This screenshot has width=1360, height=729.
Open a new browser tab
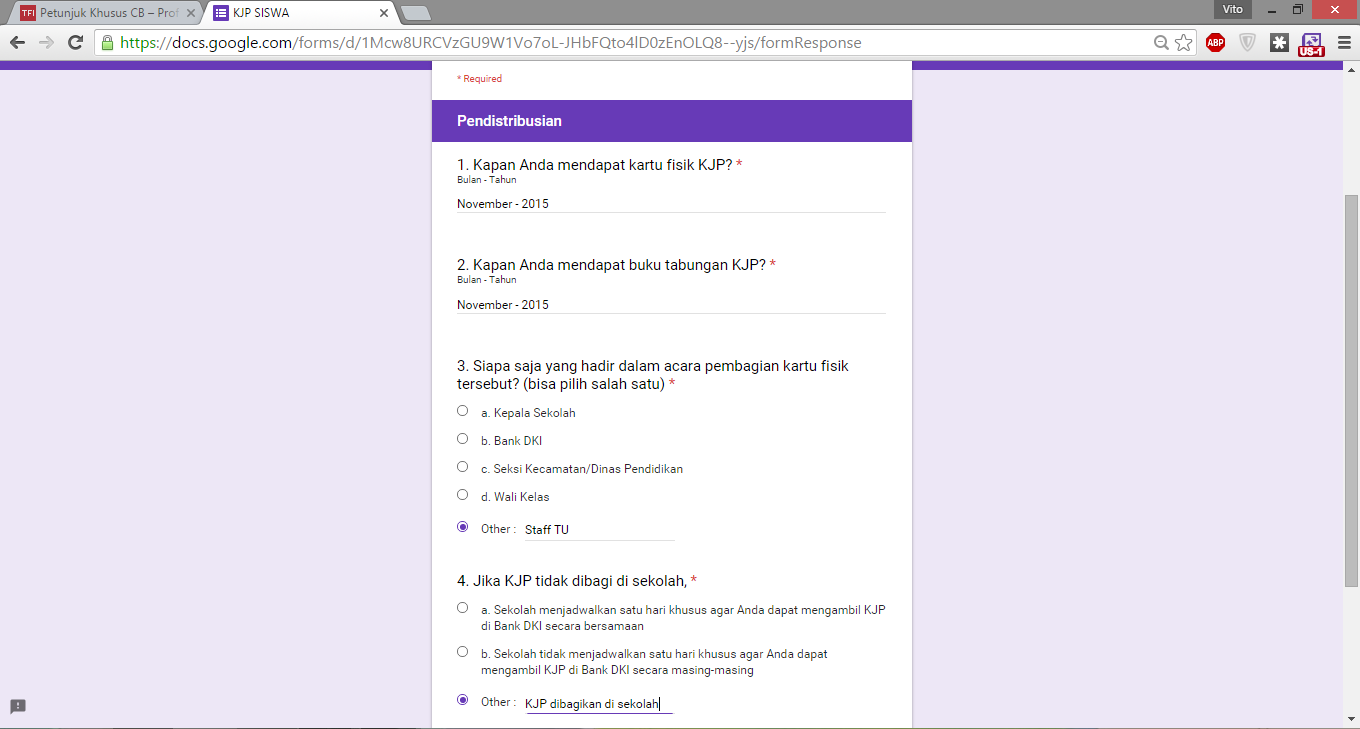(415, 13)
